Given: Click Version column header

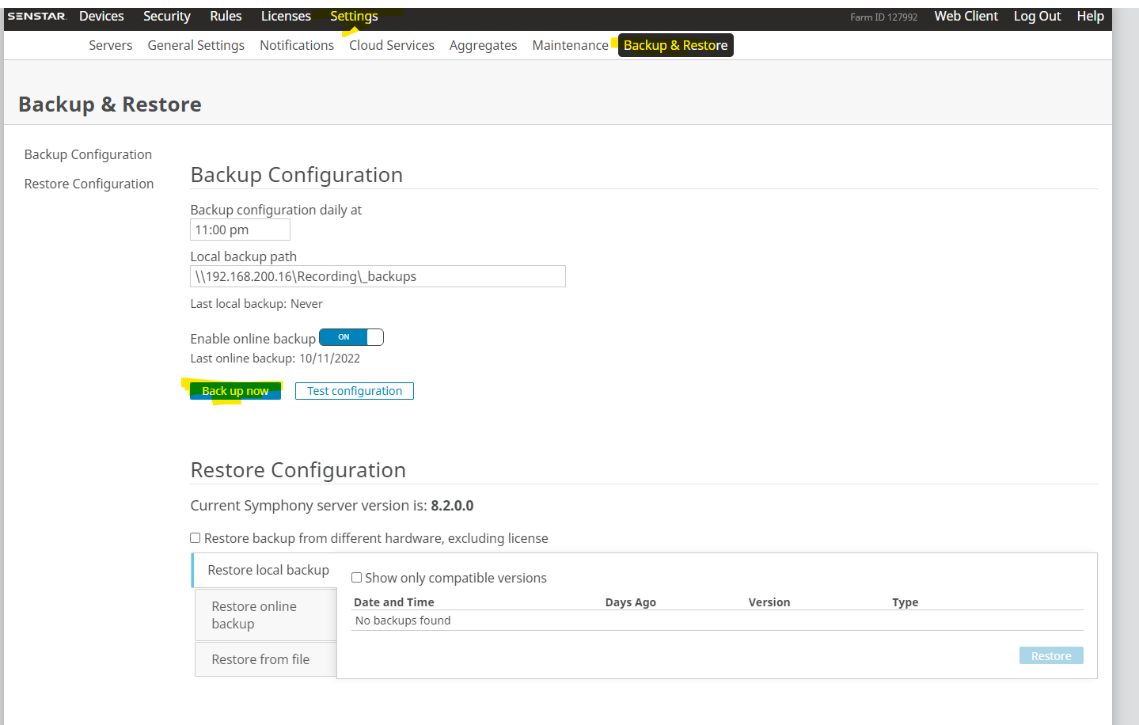Looking at the screenshot, I should (x=769, y=602).
